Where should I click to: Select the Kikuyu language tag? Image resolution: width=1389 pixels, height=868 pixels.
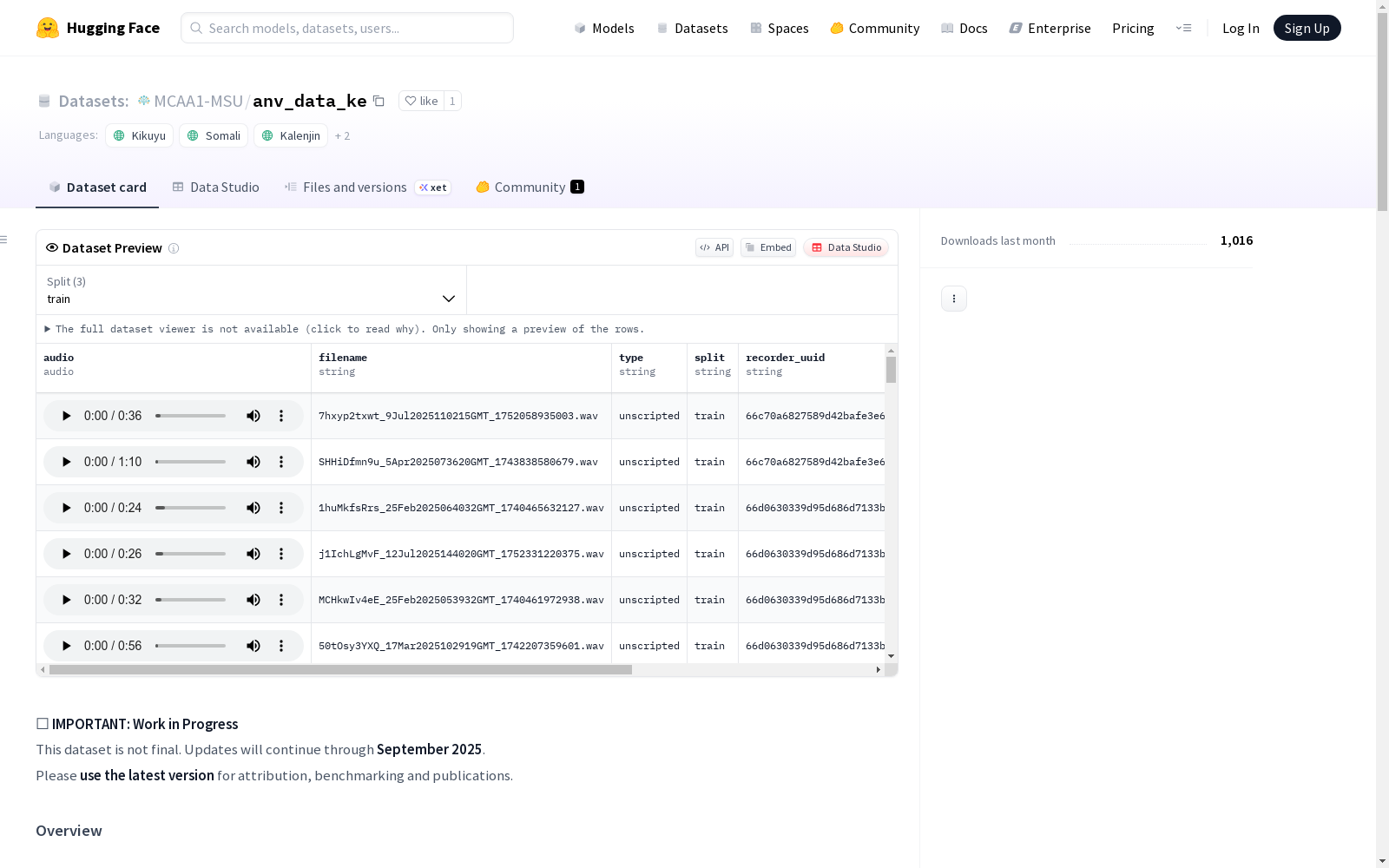point(140,135)
